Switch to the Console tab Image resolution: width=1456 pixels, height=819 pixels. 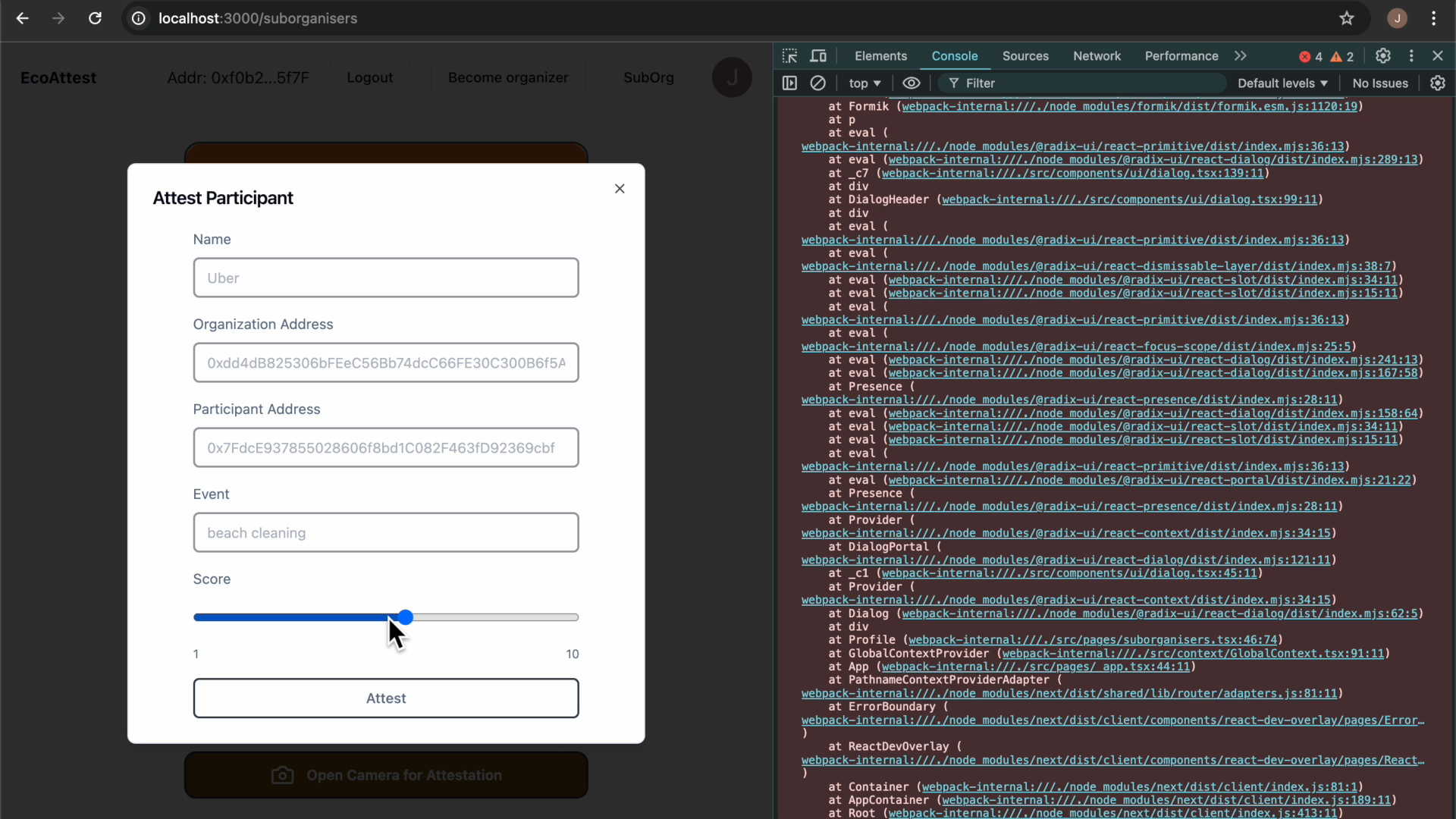click(955, 56)
